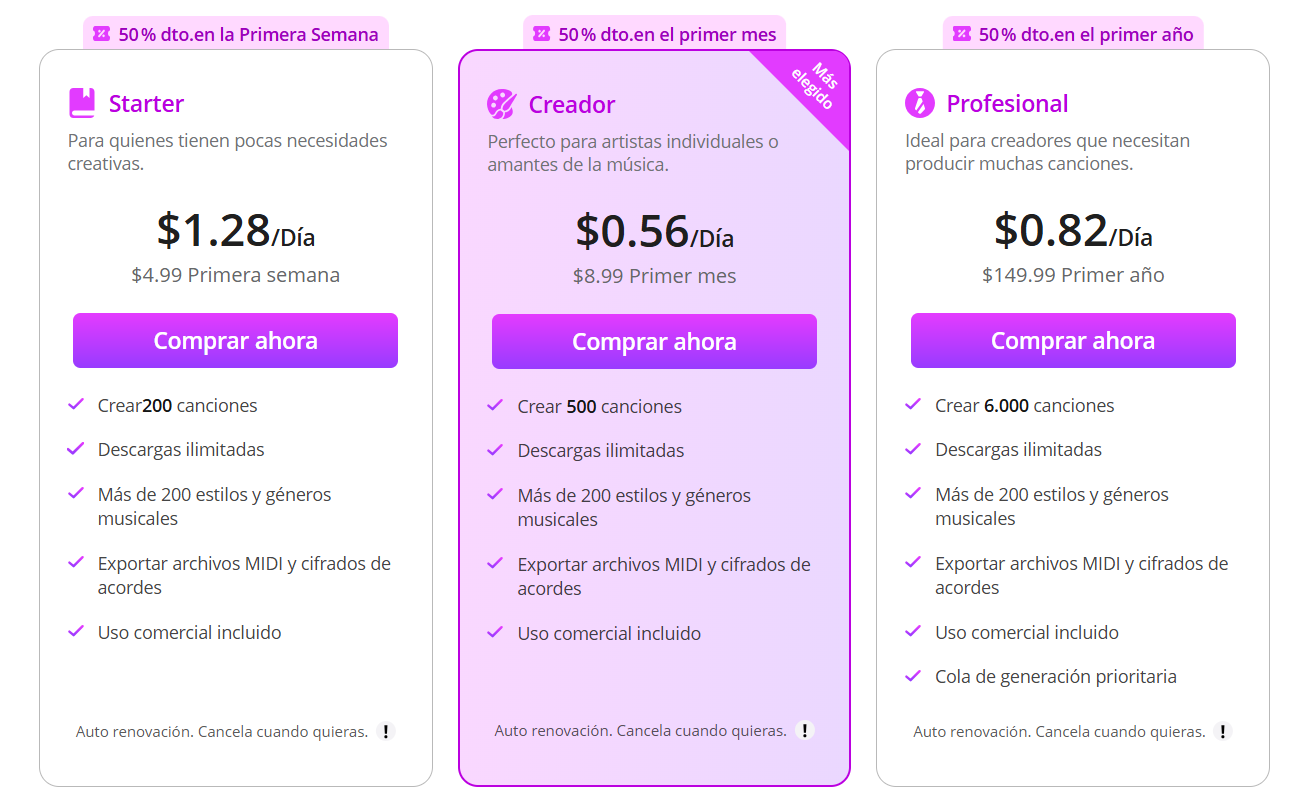Click the Crear 500 canciones feature
Screen dimensions: 1310x792
pos(599,406)
